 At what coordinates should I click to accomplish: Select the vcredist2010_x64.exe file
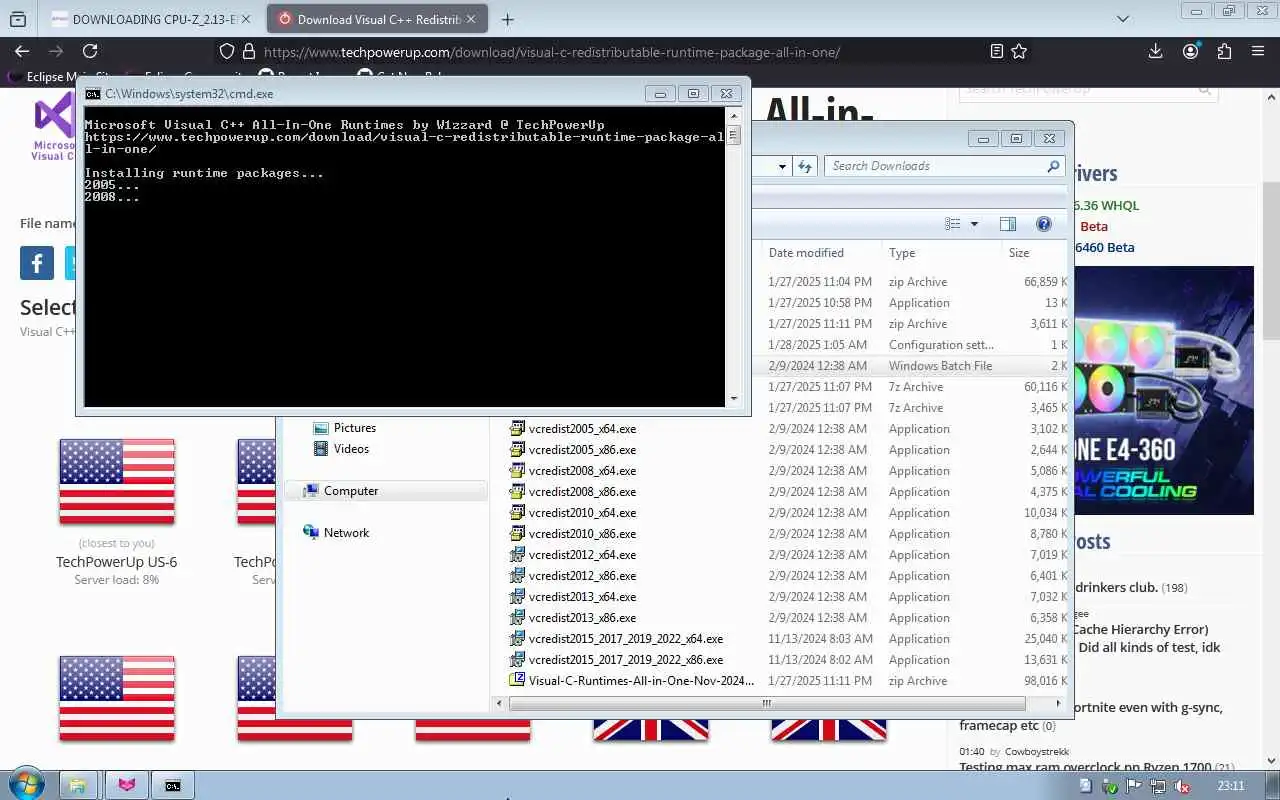[582, 513]
